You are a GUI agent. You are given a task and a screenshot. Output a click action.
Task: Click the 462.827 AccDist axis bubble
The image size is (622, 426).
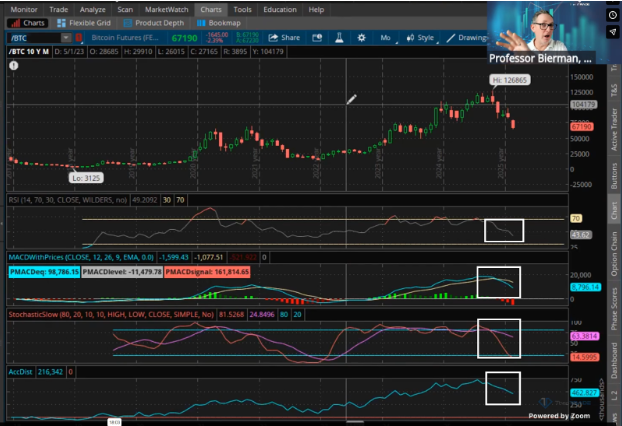click(x=584, y=393)
